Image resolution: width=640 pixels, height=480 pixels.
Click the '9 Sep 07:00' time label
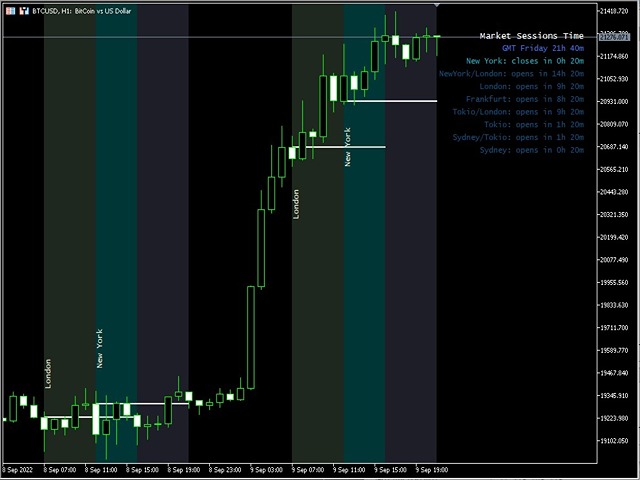click(x=308, y=470)
